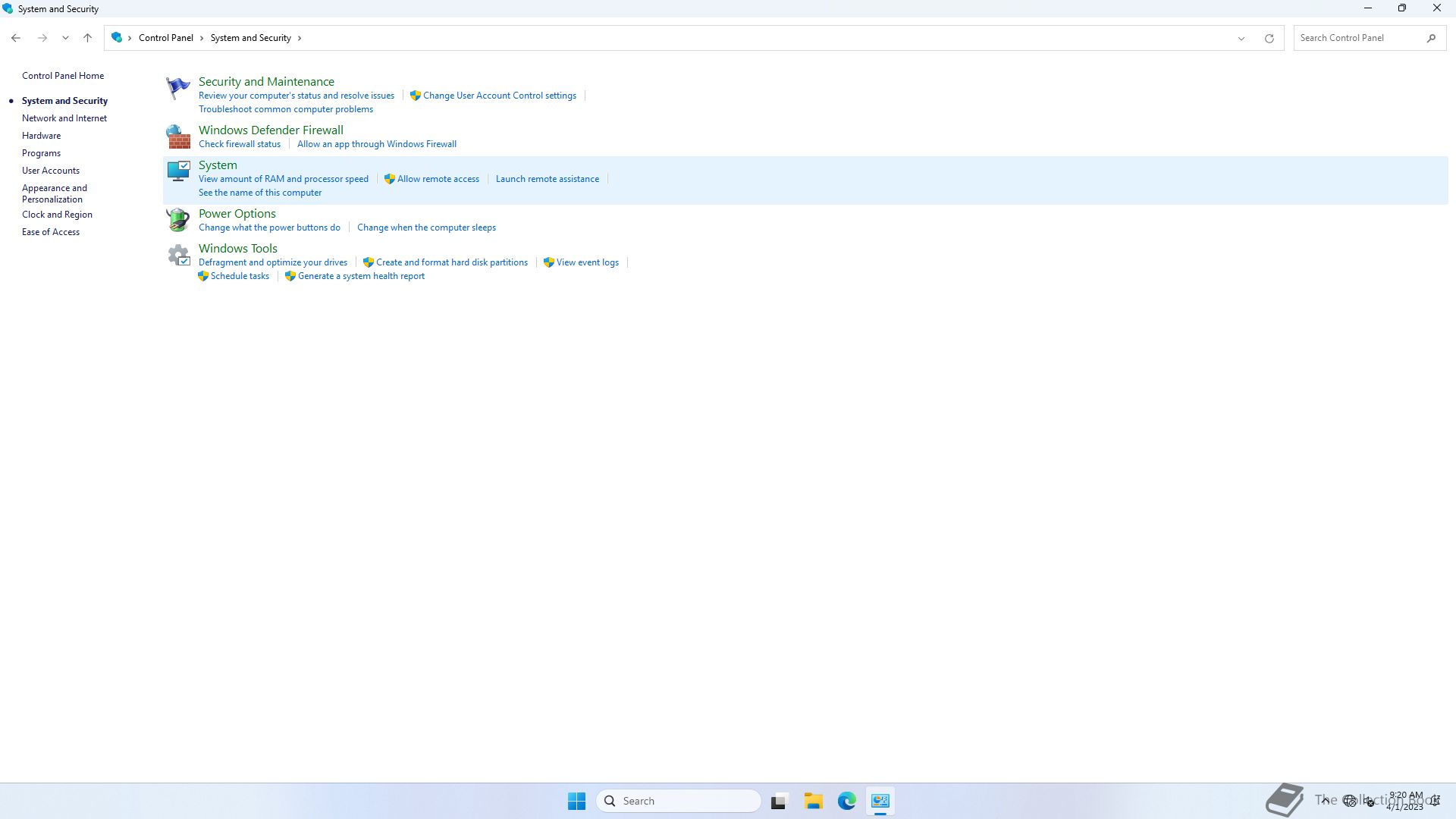
Task: Select System and Security in sidebar
Action: [x=64, y=101]
